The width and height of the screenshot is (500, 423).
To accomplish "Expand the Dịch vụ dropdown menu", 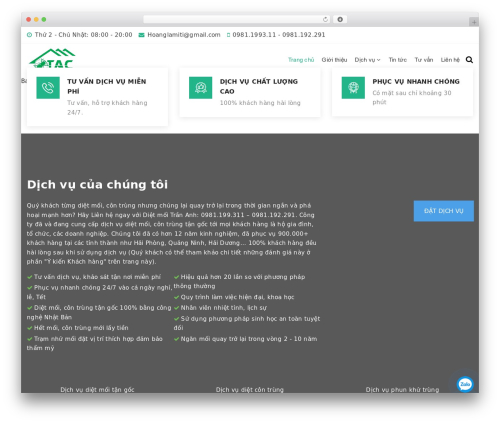I will click(x=367, y=60).
